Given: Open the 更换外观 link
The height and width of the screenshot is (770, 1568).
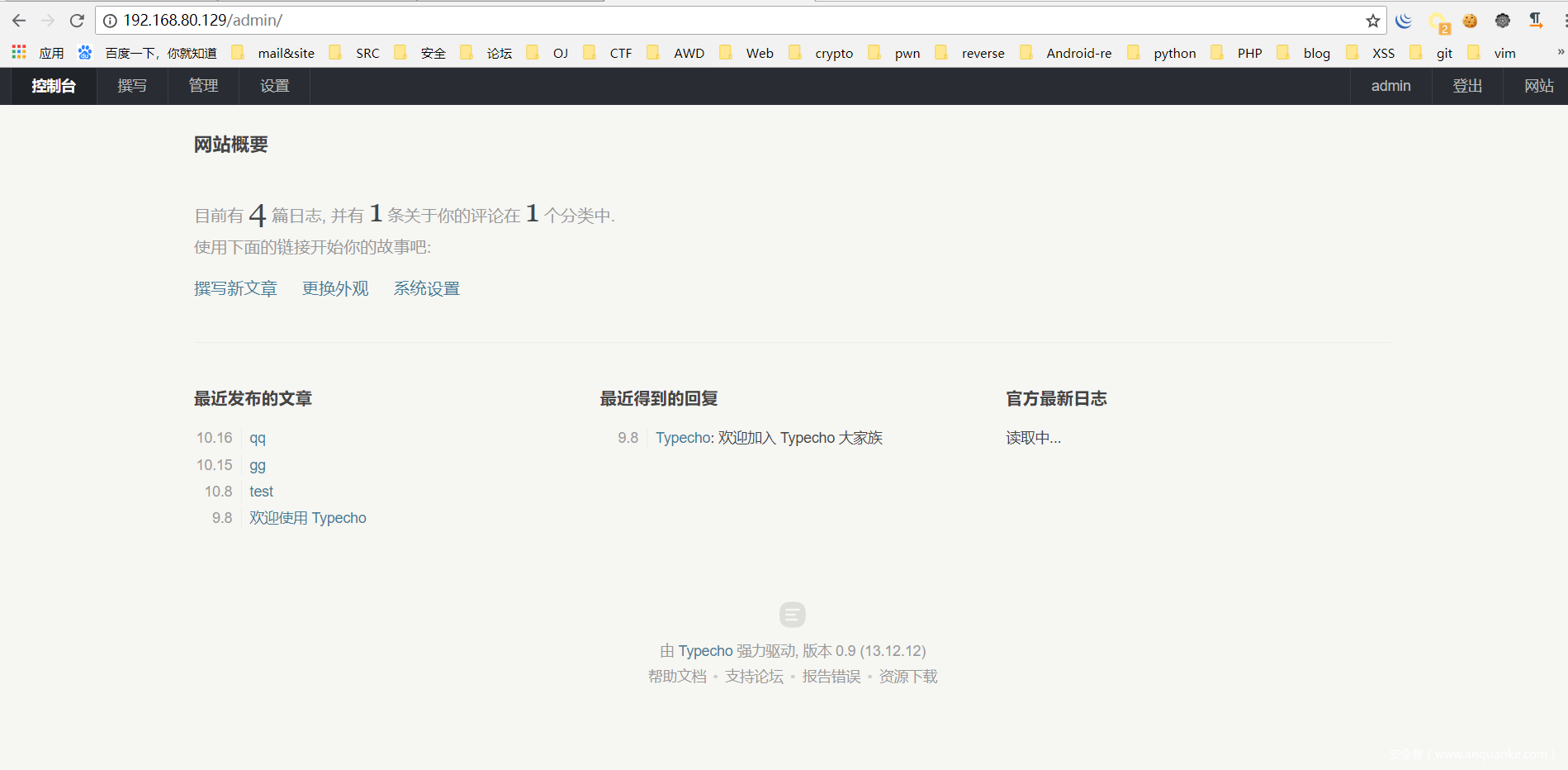Looking at the screenshot, I should [335, 288].
